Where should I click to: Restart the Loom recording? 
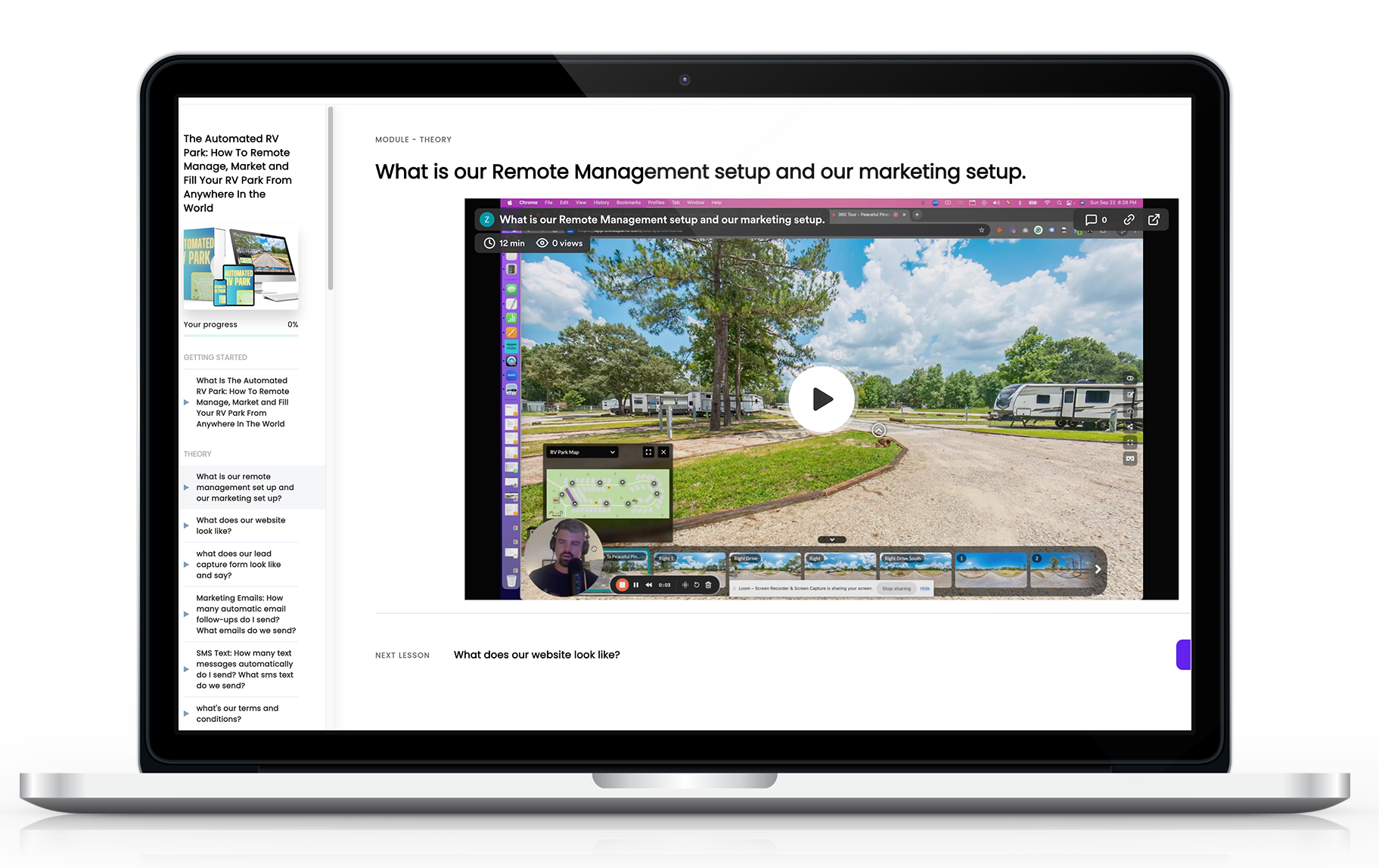click(697, 584)
